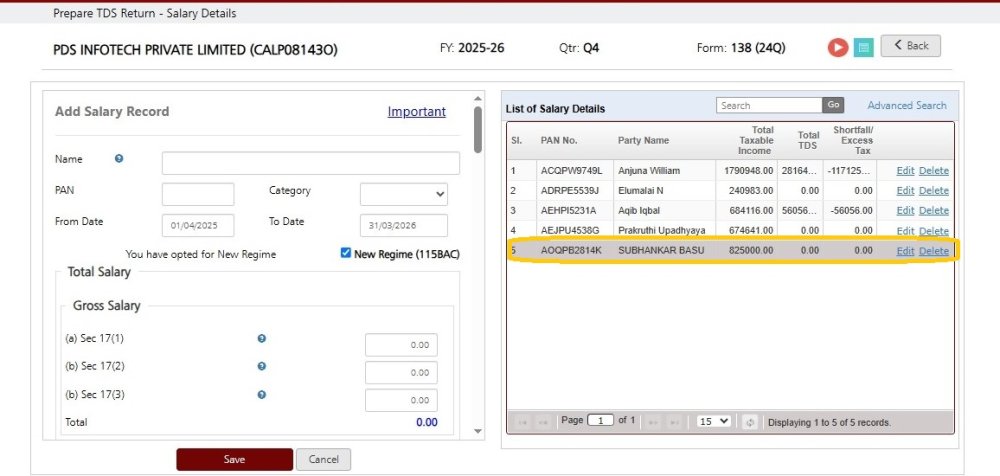
Task: Edit Aqib Iqbal's salary record
Action: [905, 211]
